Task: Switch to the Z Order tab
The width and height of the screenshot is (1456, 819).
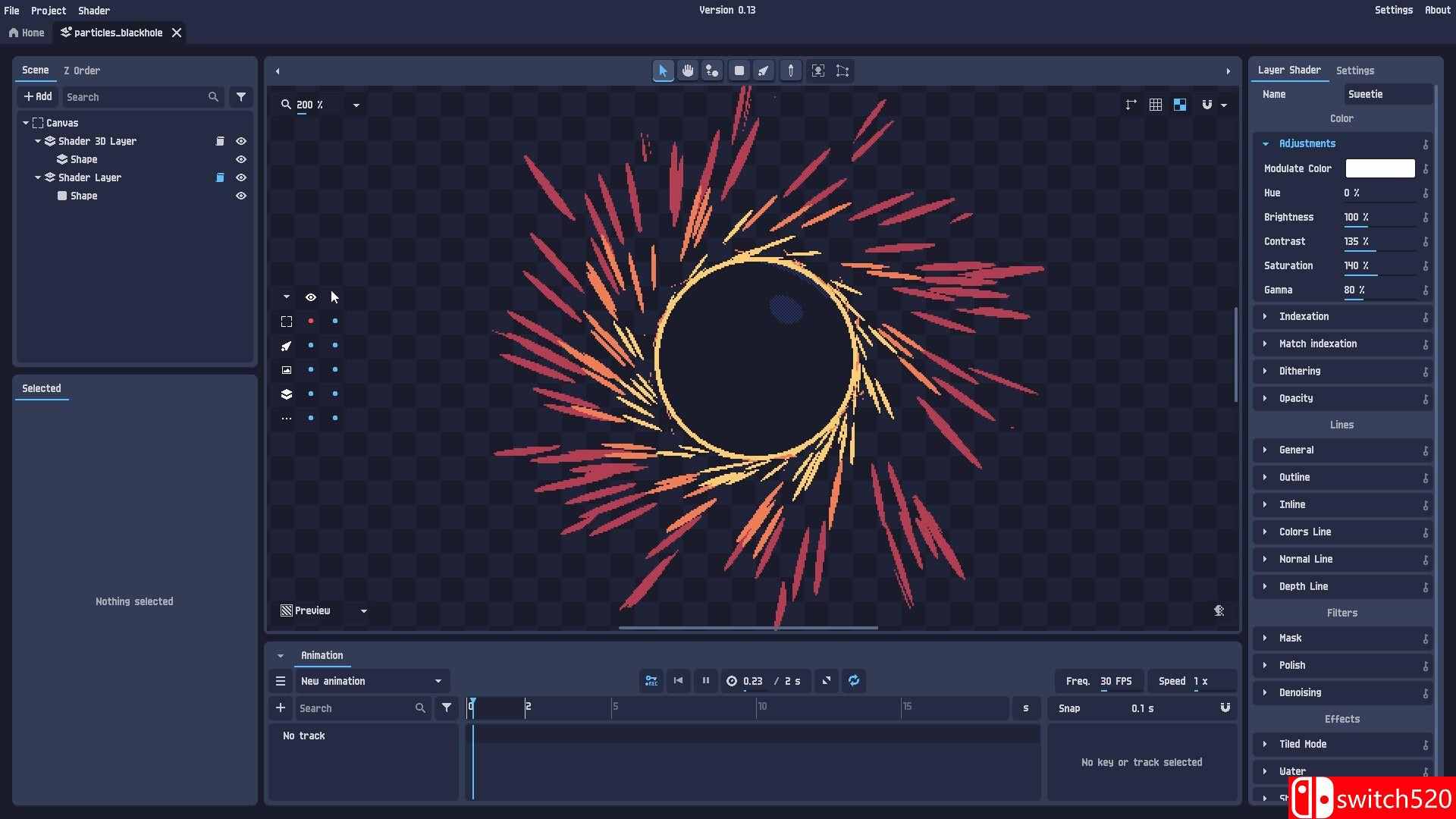Action: click(82, 71)
